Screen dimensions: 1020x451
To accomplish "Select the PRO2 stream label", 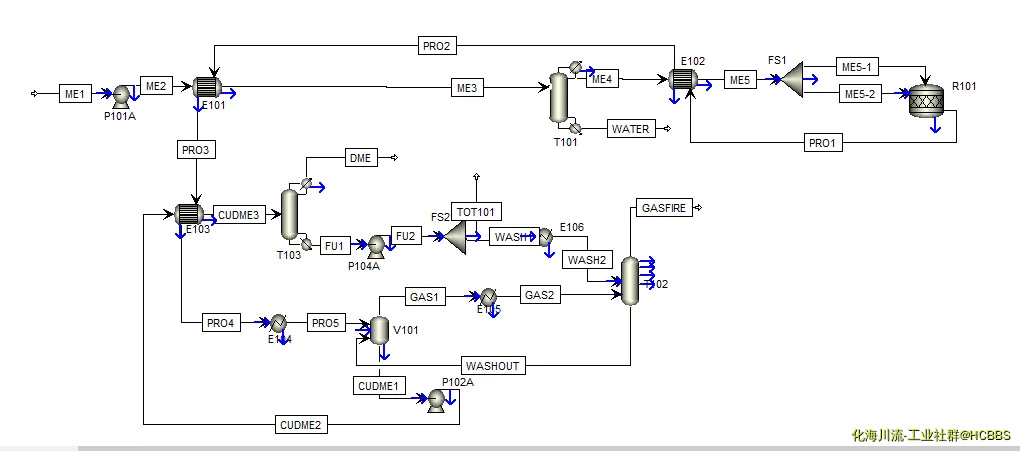I will [437, 46].
